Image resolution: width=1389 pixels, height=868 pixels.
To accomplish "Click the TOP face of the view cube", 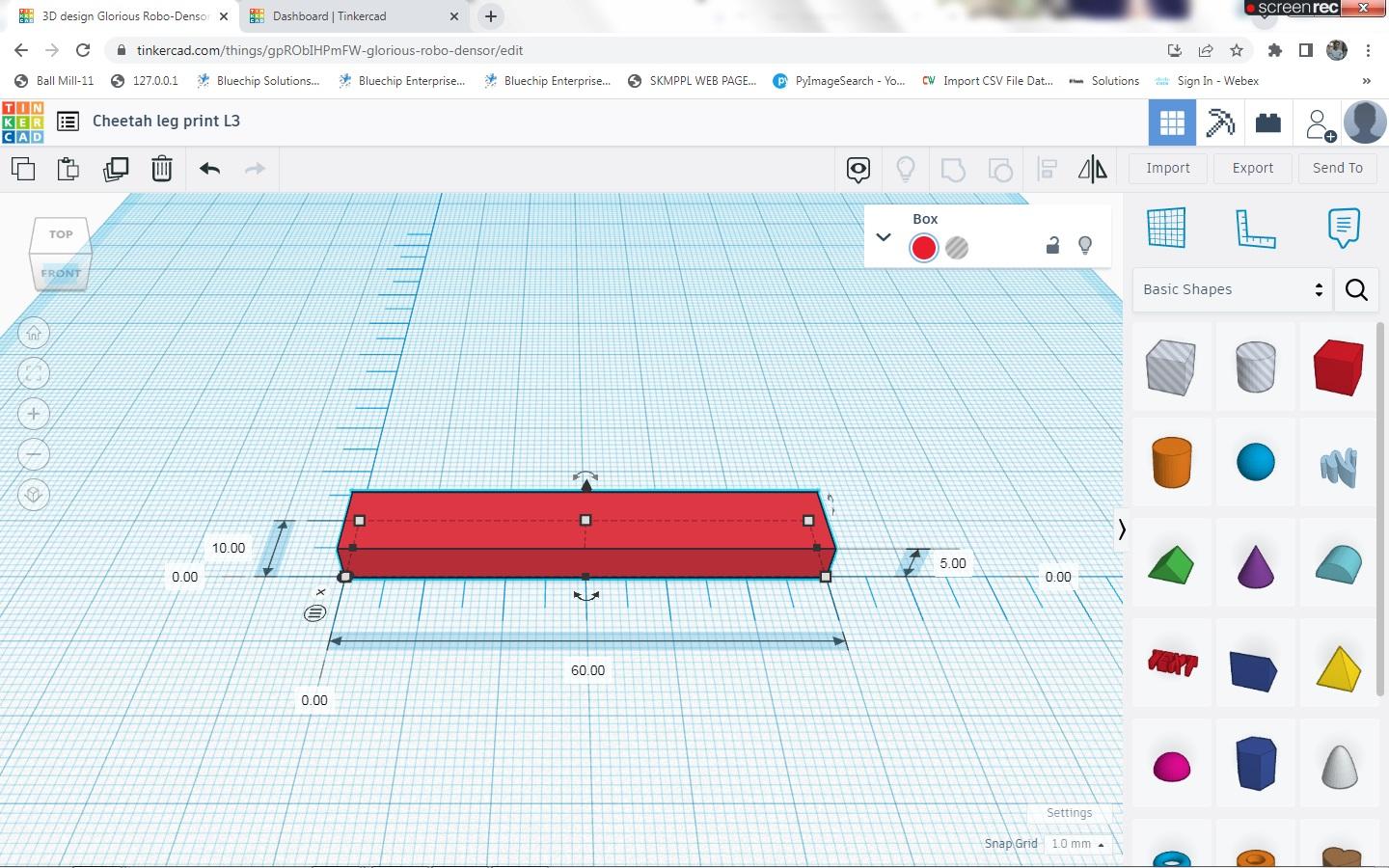I will pos(61,234).
